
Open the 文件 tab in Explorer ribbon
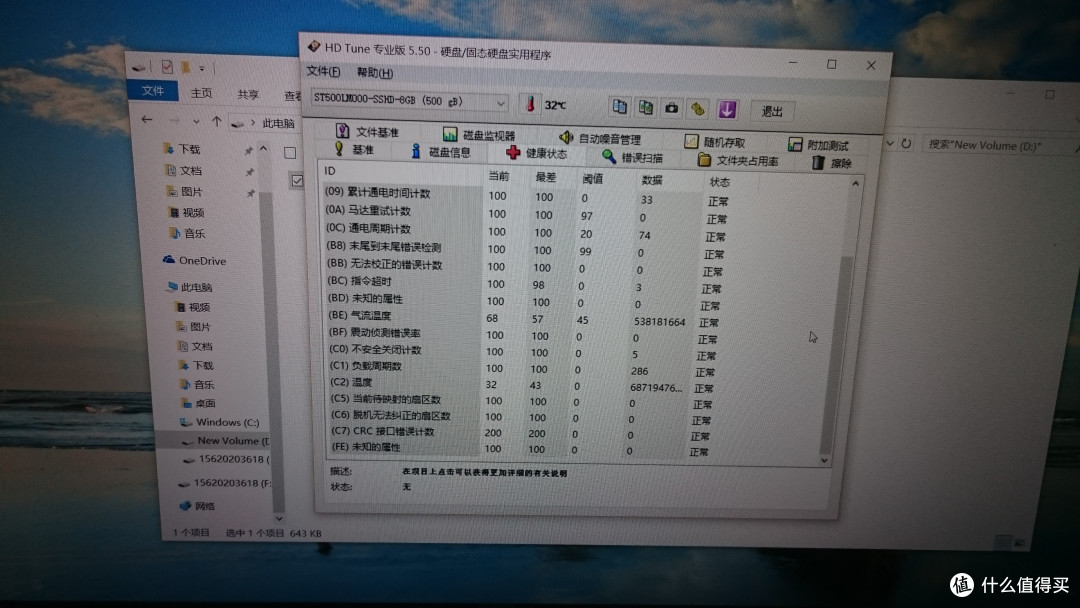point(152,90)
